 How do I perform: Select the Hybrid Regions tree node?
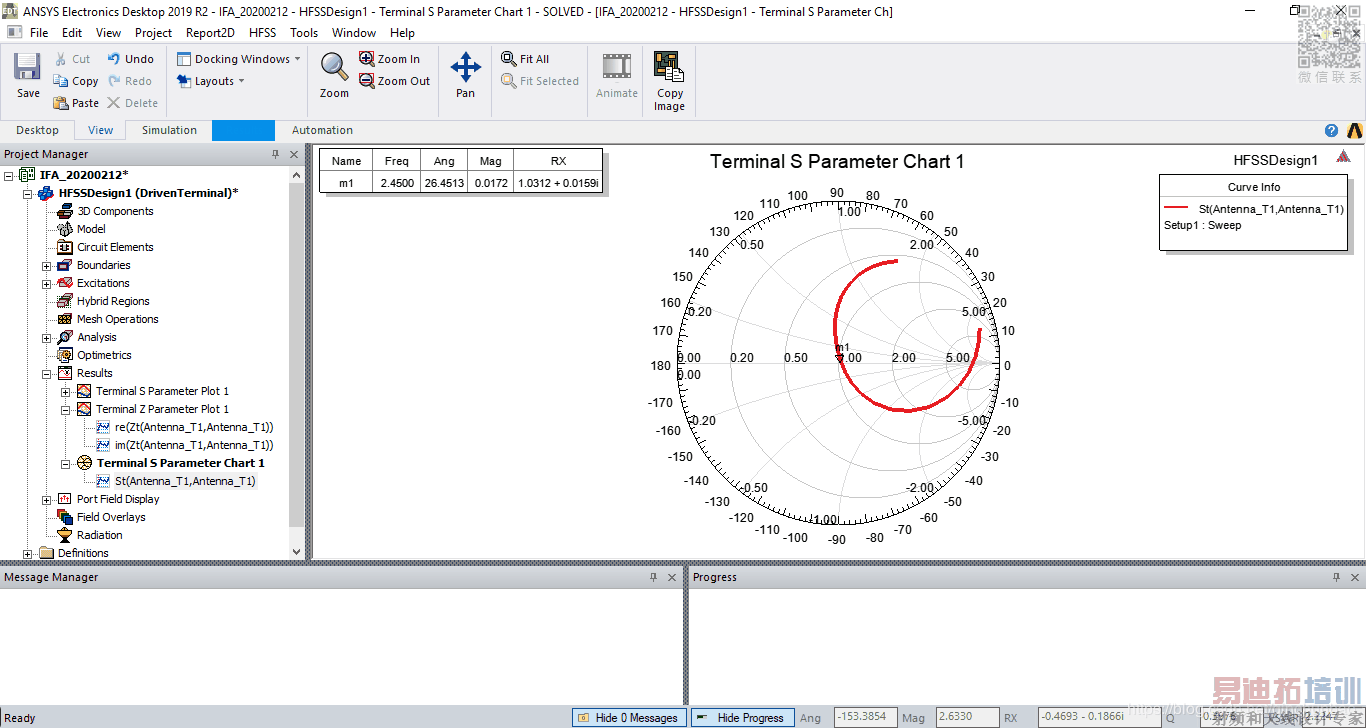(113, 301)
